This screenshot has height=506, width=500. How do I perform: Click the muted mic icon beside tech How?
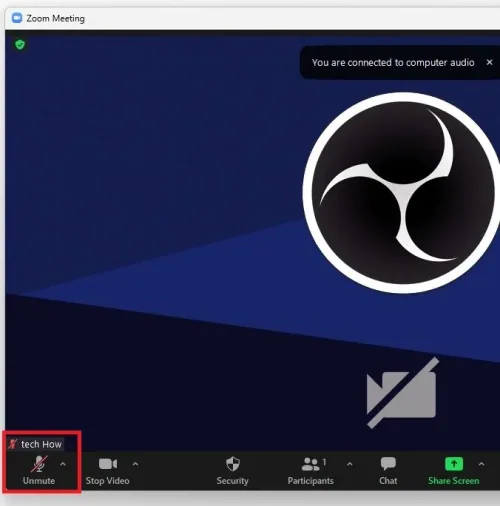(x=13, y=444)
